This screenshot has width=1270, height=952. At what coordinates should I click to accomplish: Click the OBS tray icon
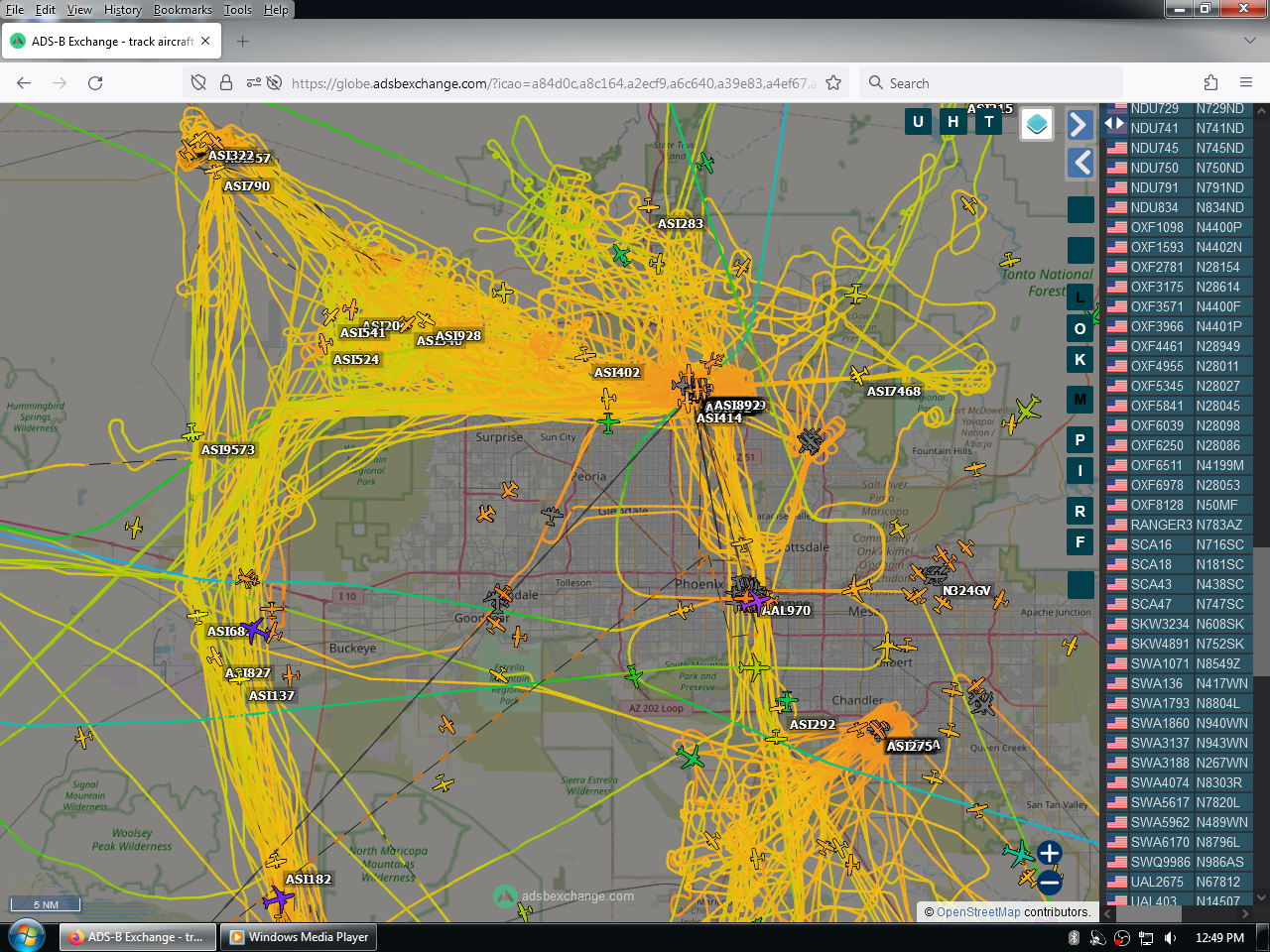click(1122, 937)
